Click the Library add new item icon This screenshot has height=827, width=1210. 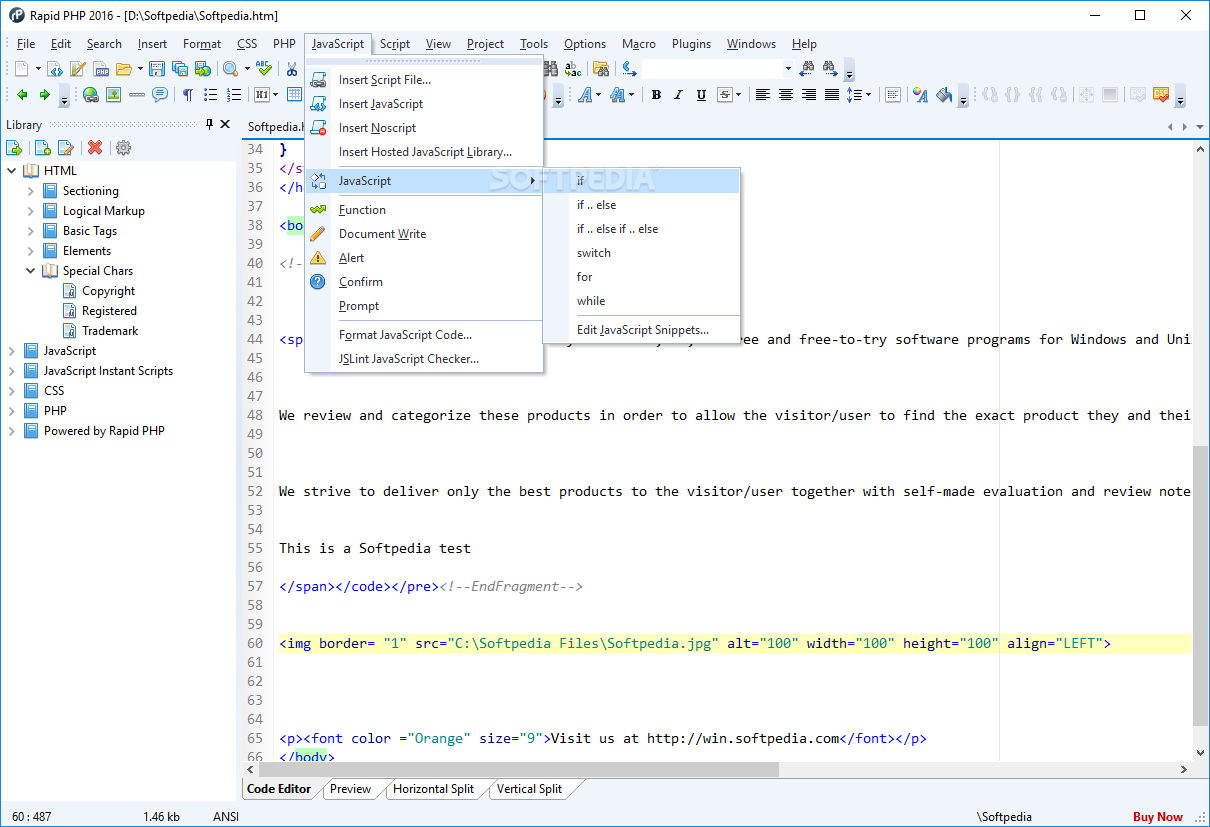(43, 148)
